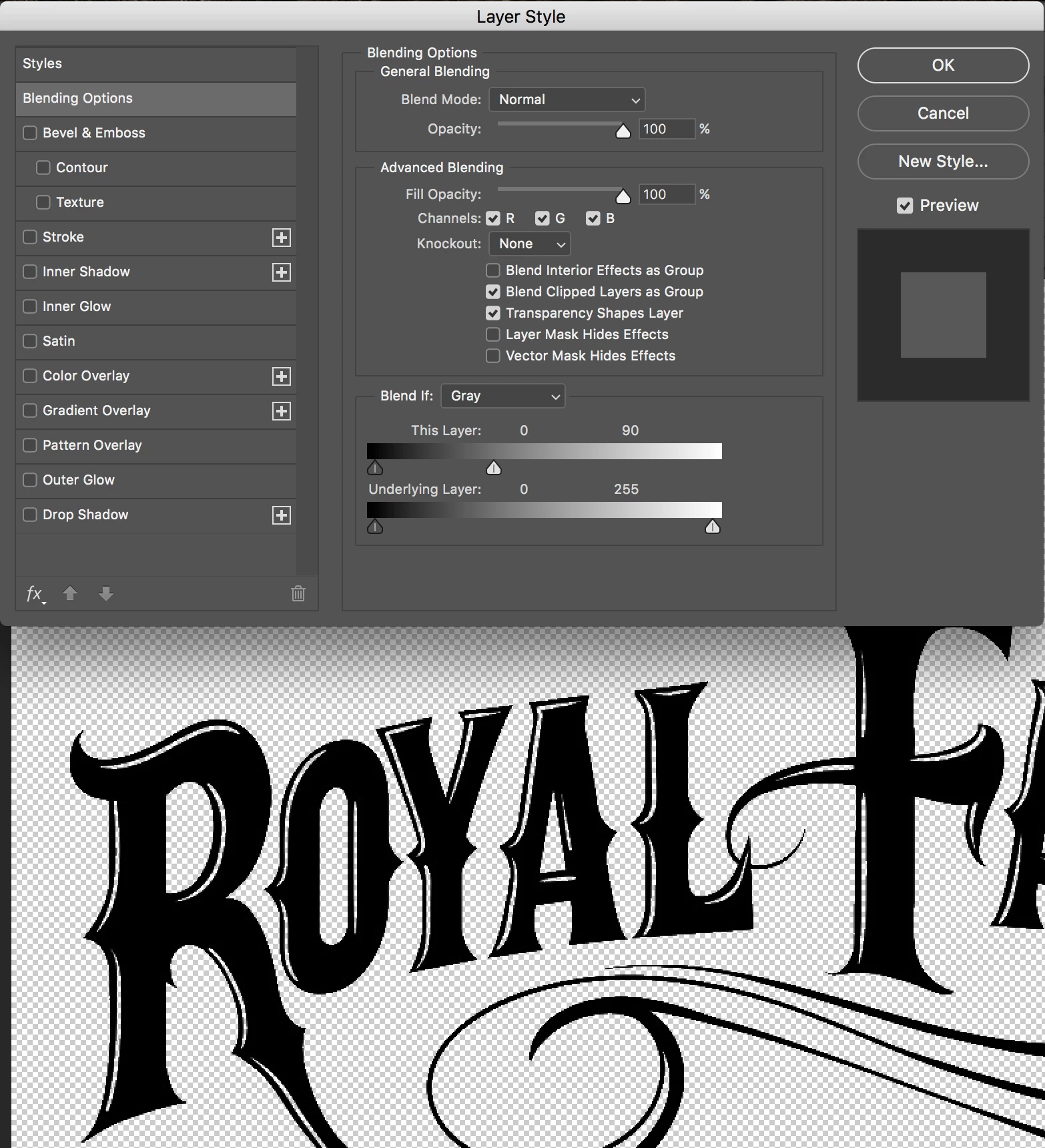The image size is (1045, 1148).
Task: Open the Blend Mode dropdown
Action: pos(567,99)
